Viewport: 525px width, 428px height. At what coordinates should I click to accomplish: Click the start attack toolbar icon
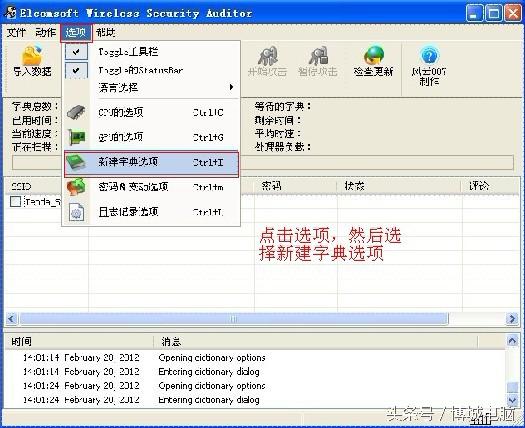[x=268, y=56]
